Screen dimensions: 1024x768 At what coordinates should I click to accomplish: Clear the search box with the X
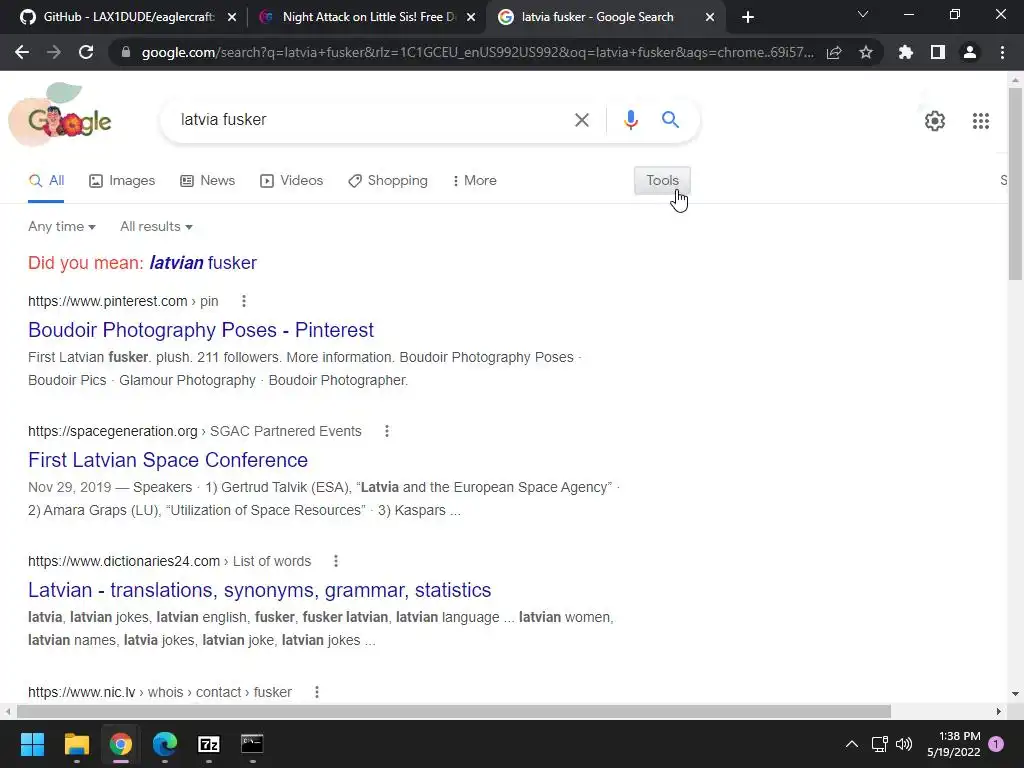tap(581, 120)
